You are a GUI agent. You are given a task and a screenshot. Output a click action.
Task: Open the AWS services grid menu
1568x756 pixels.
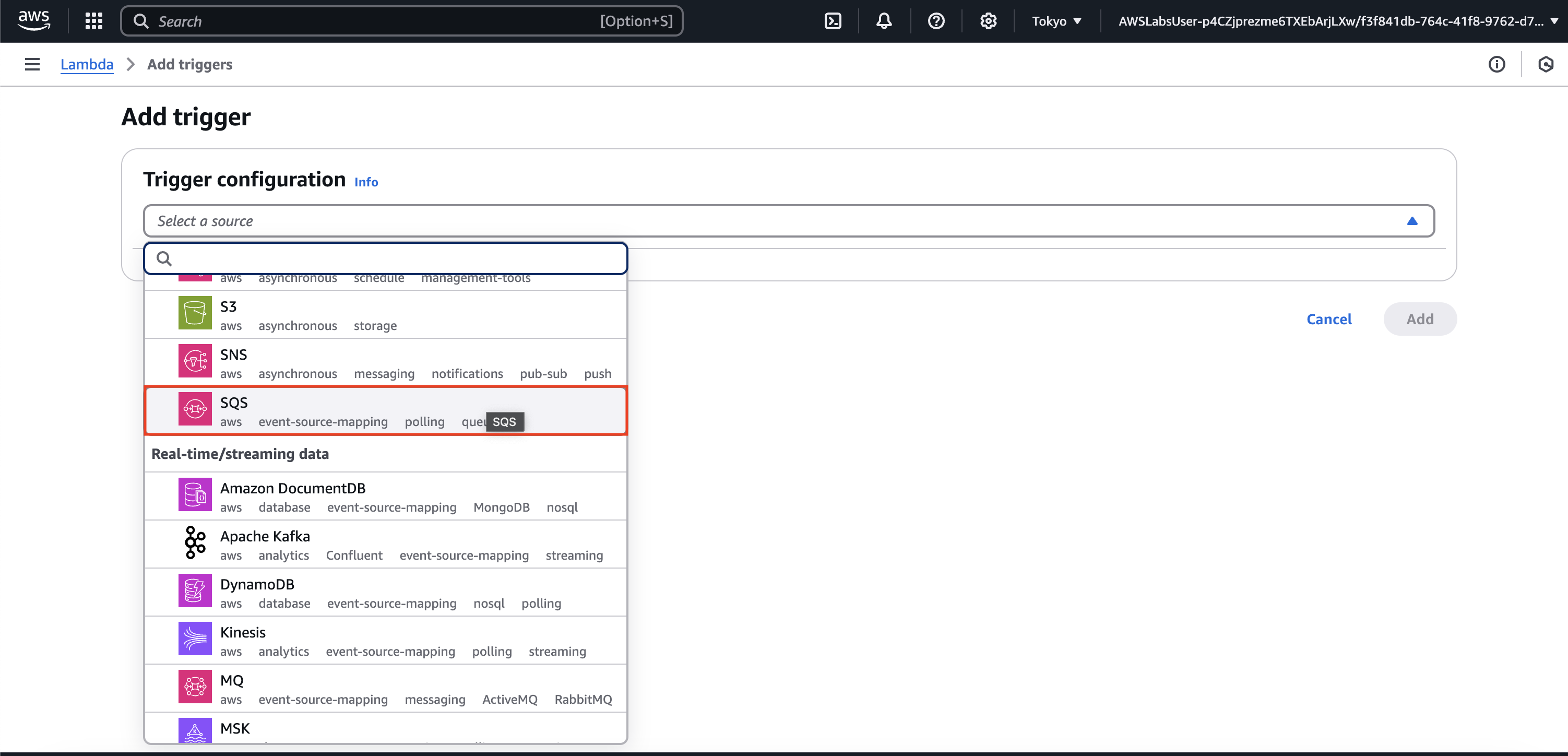pos(94,21)
